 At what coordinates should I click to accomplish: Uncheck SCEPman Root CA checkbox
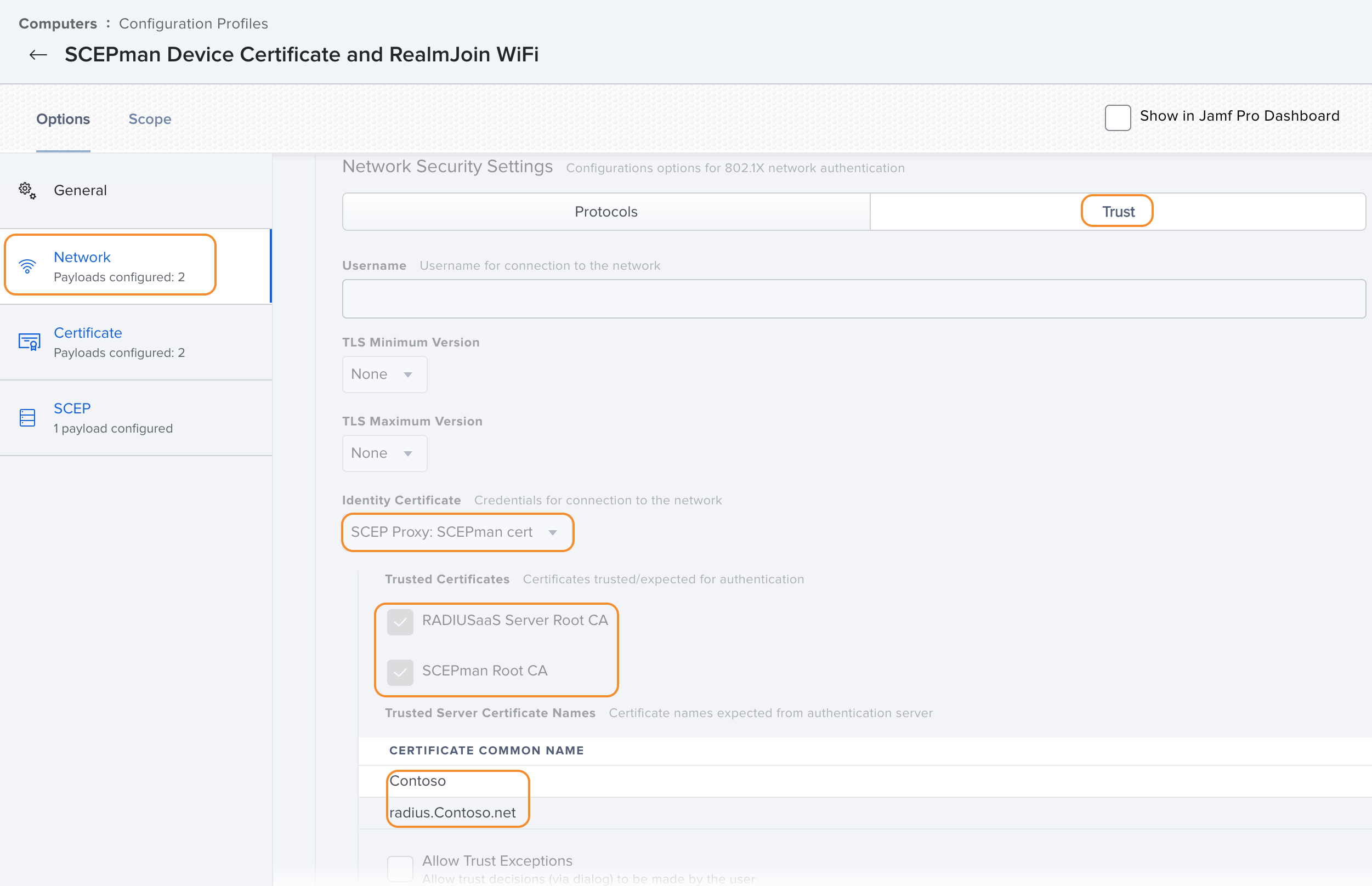click(x=400, y=672)
